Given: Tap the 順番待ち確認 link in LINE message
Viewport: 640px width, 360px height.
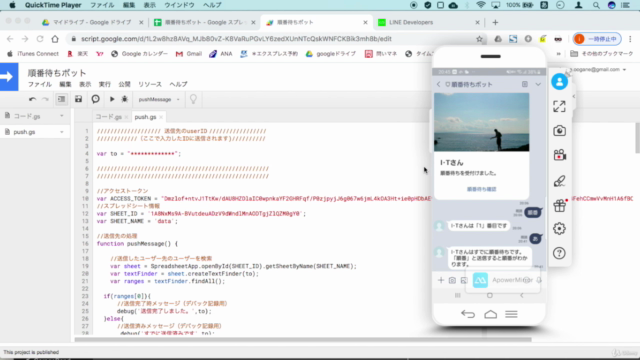Looking at the screenshot, I should (482, 189).
